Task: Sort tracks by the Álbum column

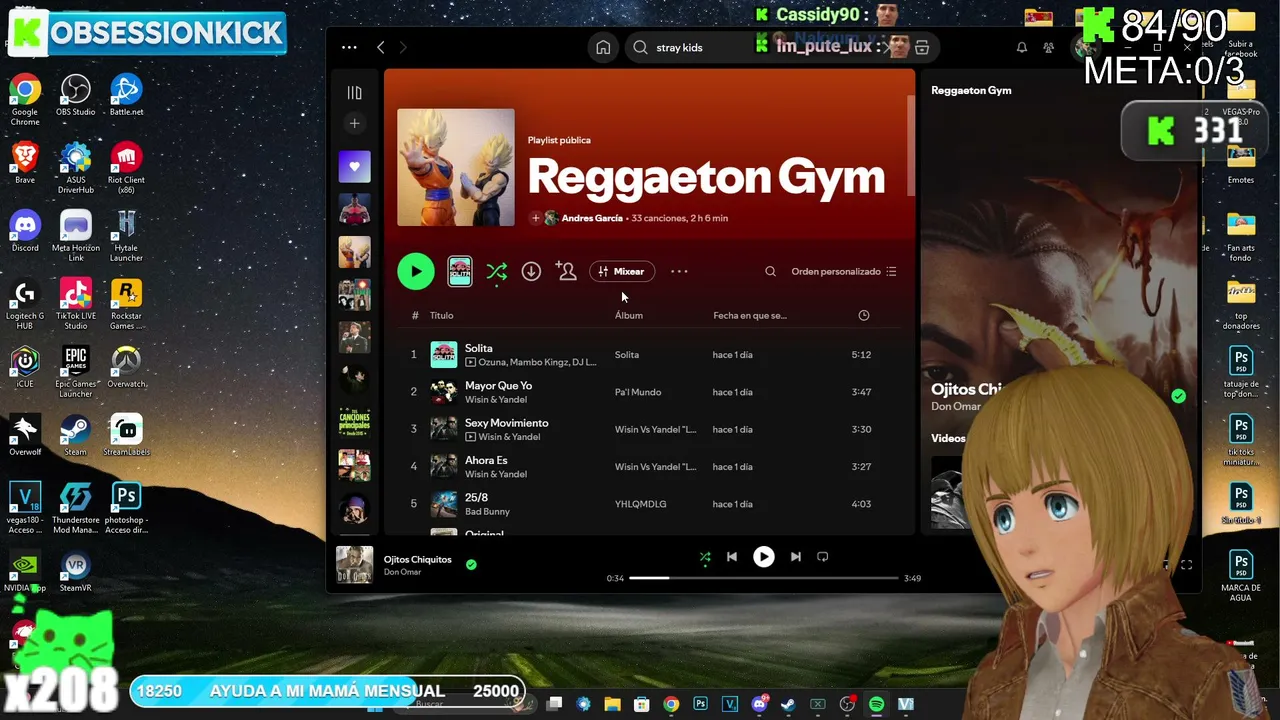Action: tap(629, 315)
